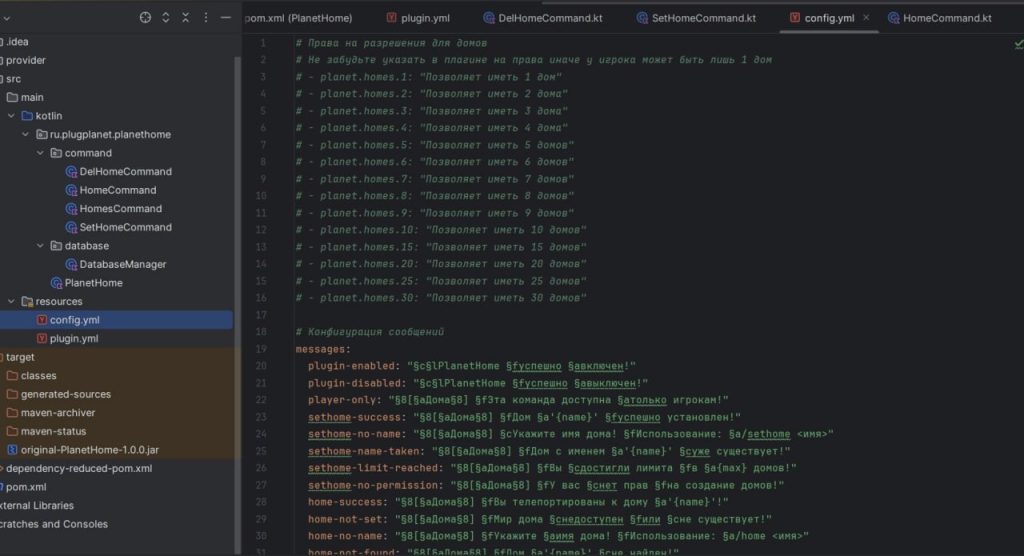
Task: Click line number 19 in the gutter
Action: click(261, 349)
